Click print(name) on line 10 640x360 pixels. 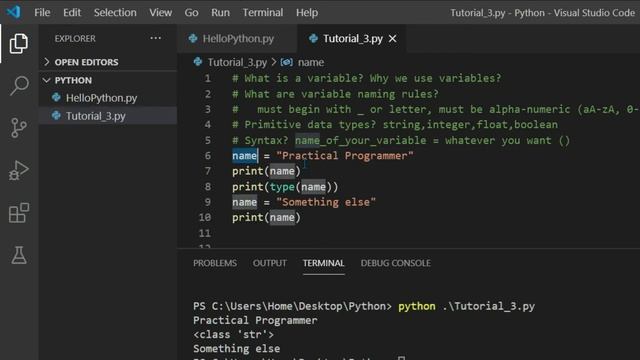(x=266, y=218)
